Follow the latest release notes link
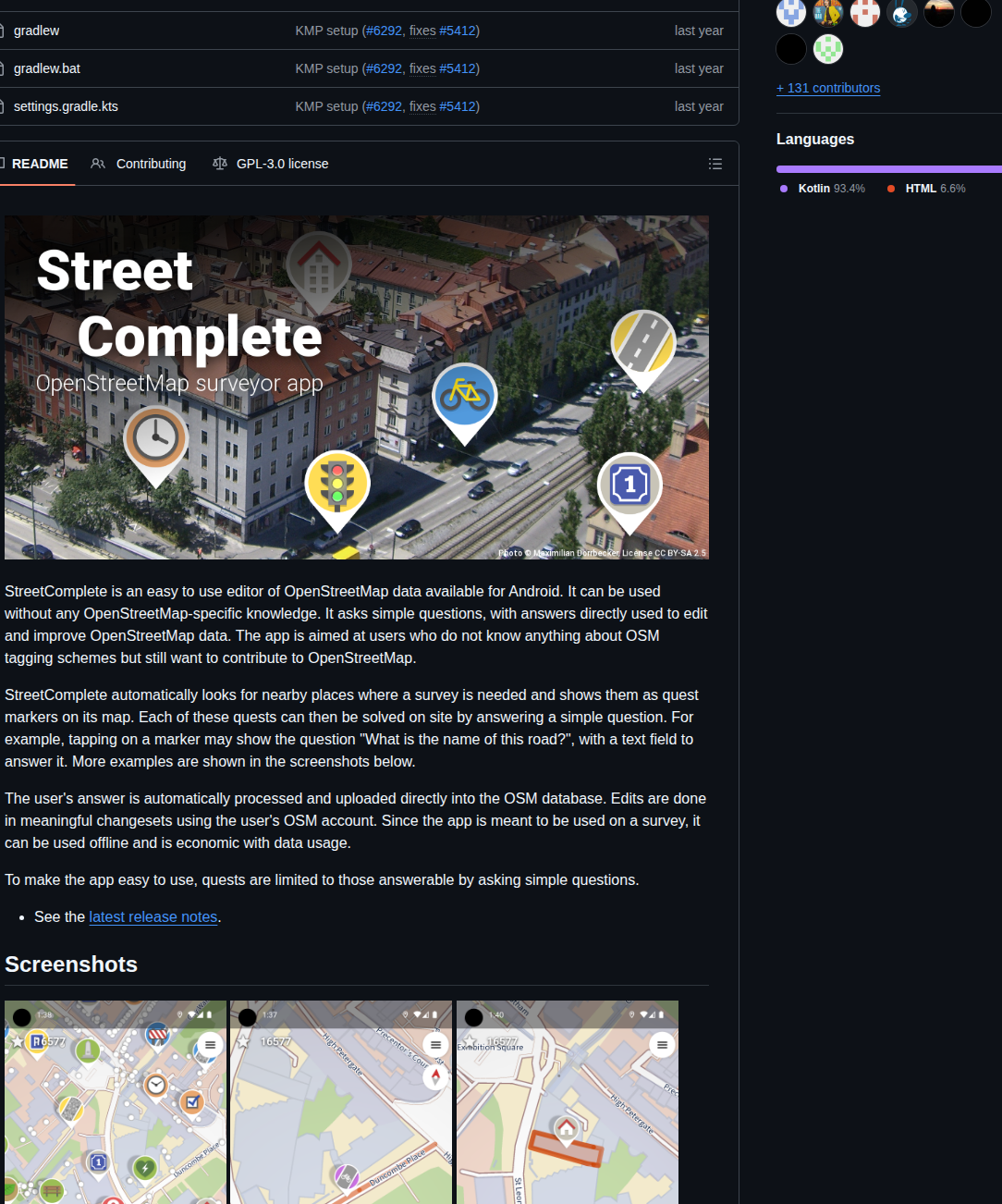The width and height of the screenshot is (1002, 1204). click(x=153, y=916)
